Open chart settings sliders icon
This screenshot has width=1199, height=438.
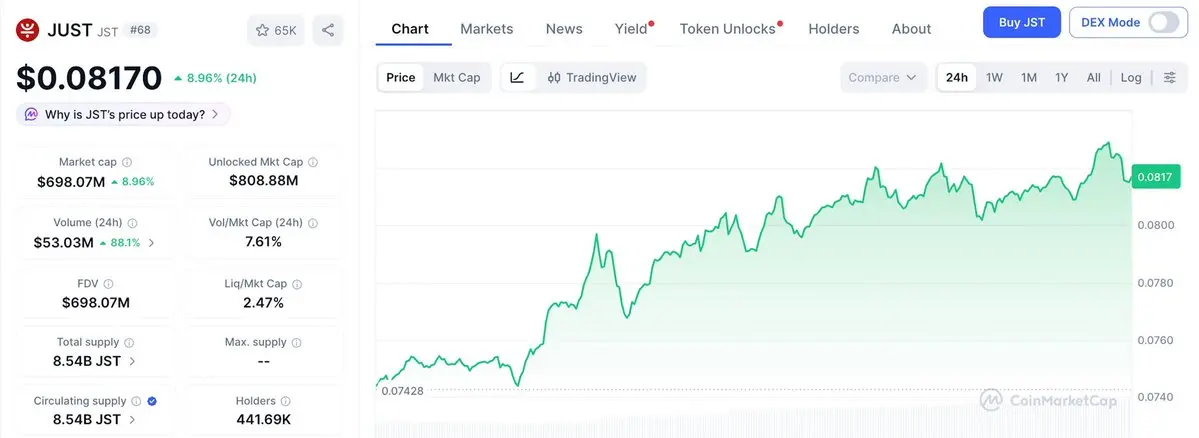pyautogui.click(x=1170, y=77)
